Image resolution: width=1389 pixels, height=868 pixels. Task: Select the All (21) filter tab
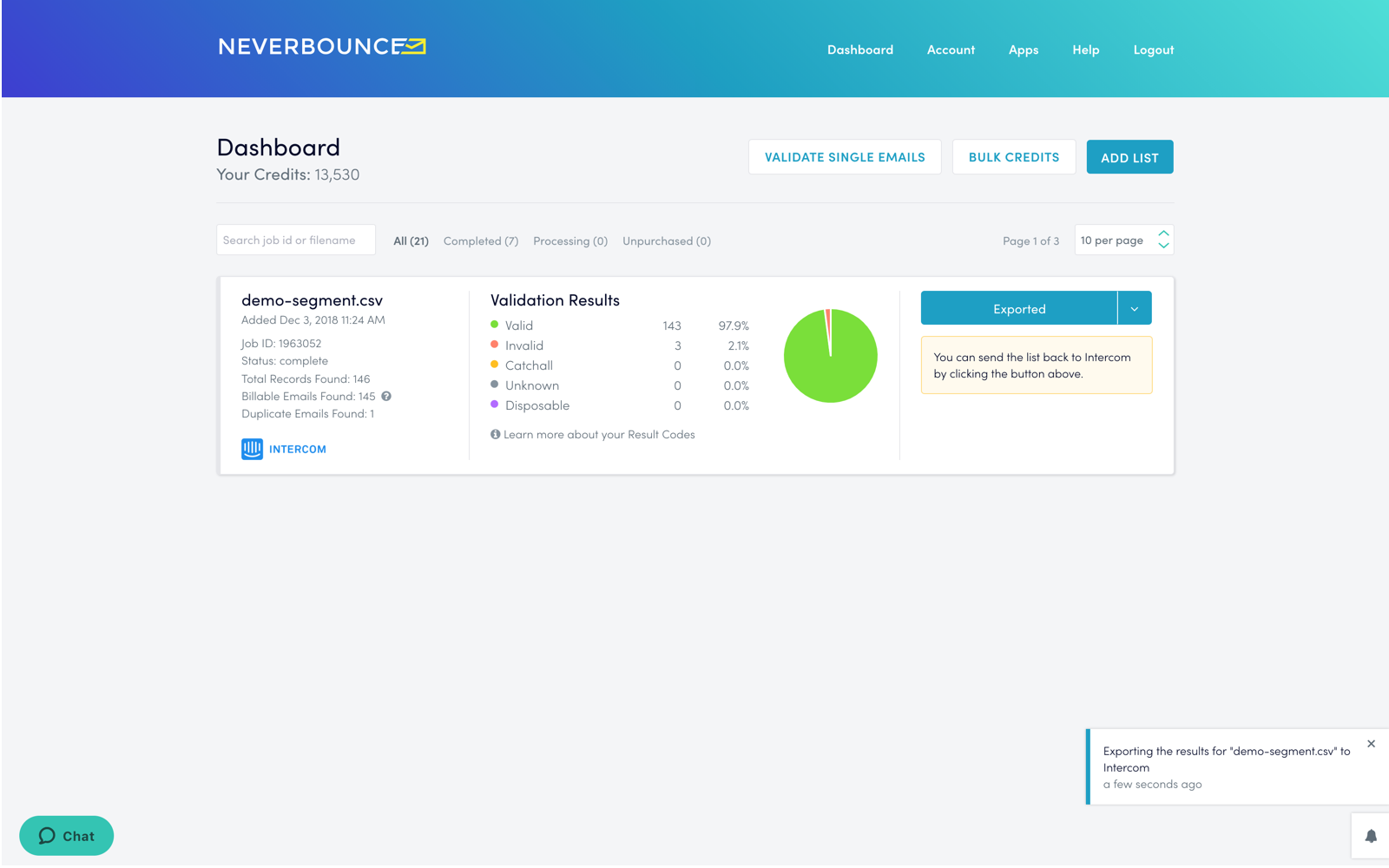(411, 241)
